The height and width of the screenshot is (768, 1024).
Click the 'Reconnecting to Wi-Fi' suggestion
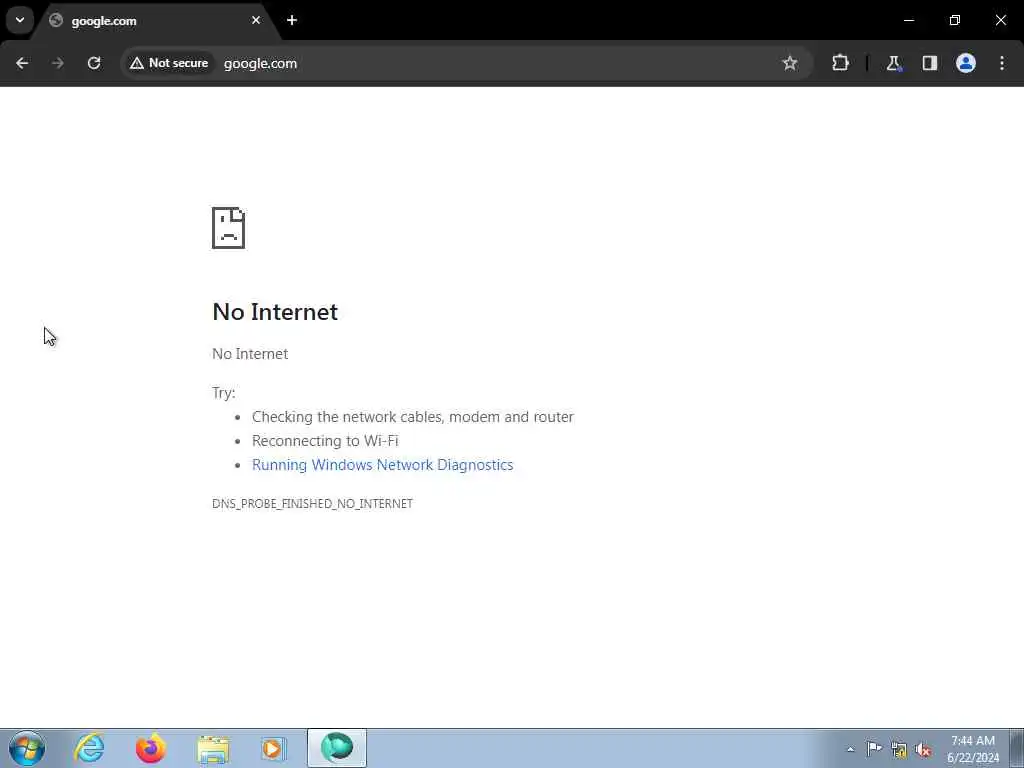[325, 441]
